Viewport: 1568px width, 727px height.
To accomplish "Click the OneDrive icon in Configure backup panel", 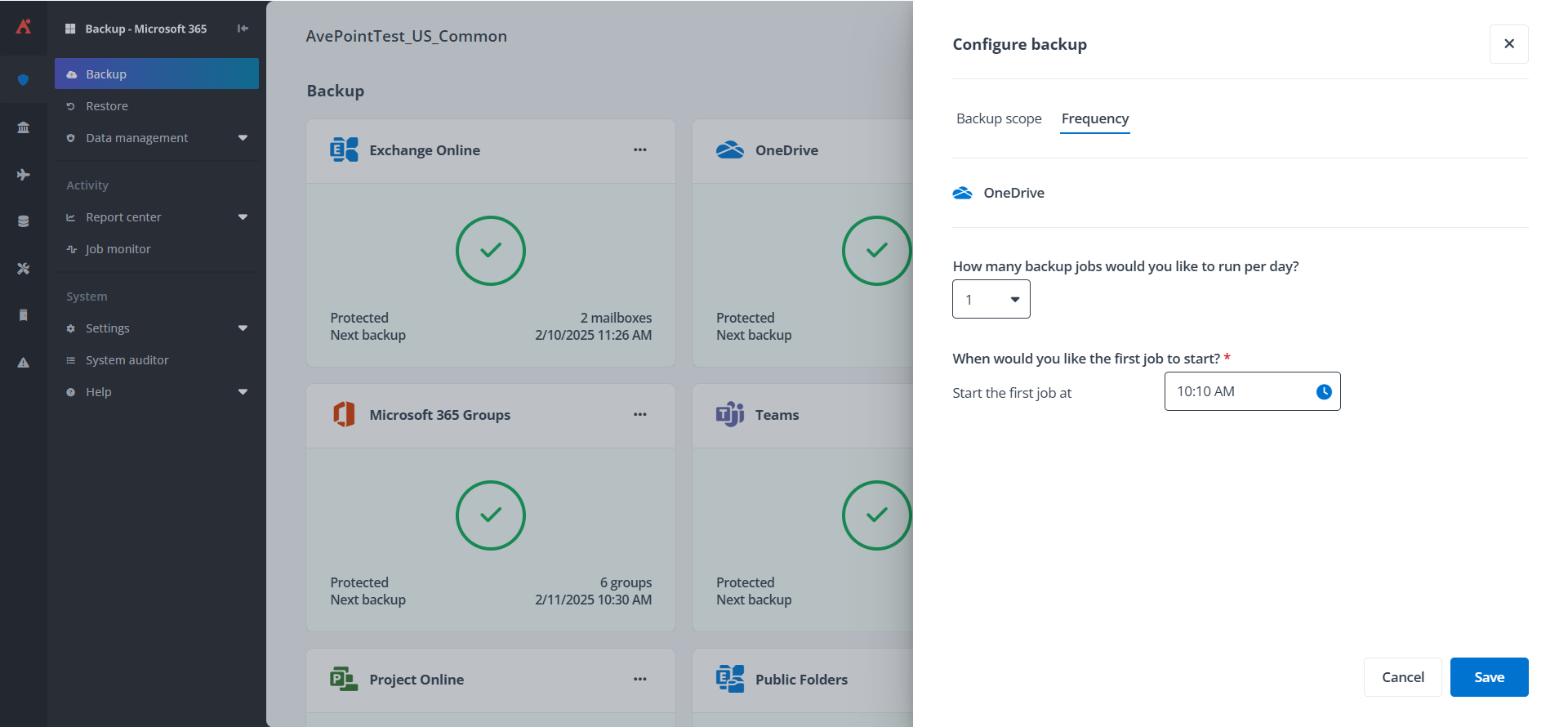I will 963,193.
